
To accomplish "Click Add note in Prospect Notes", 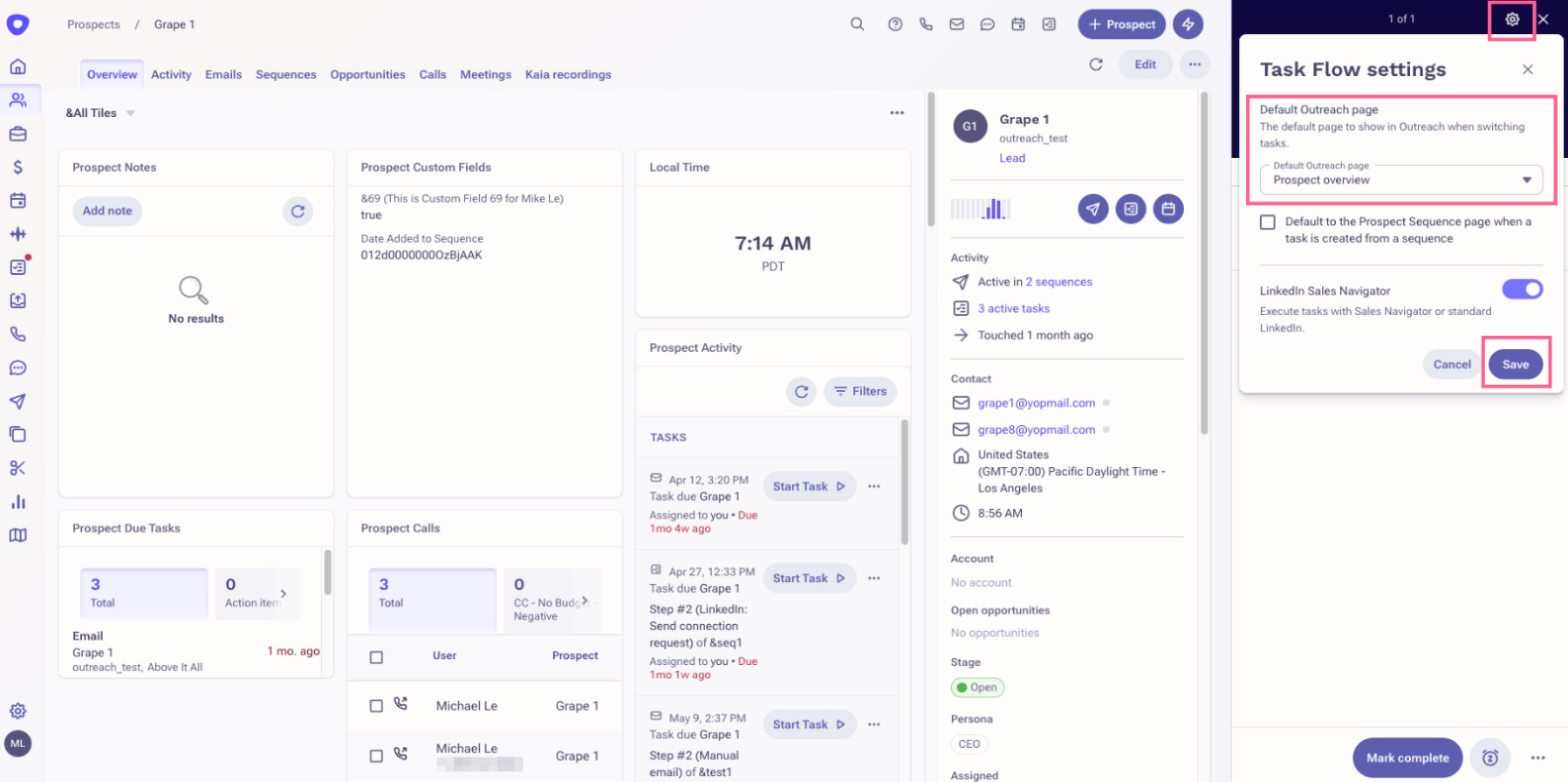I will (x=107, y=210).
